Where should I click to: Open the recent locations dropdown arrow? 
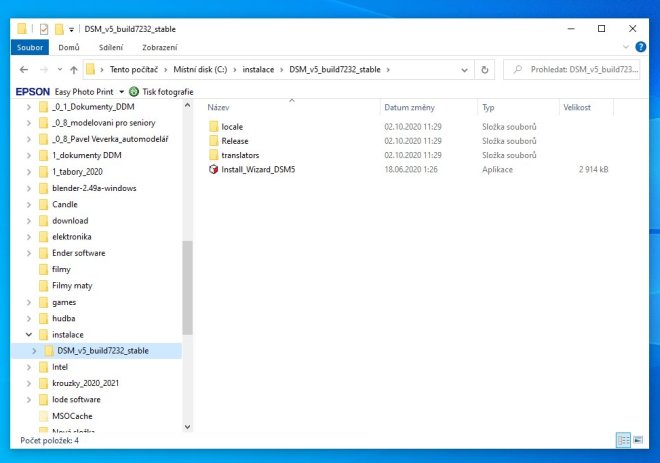pos(60,70)
